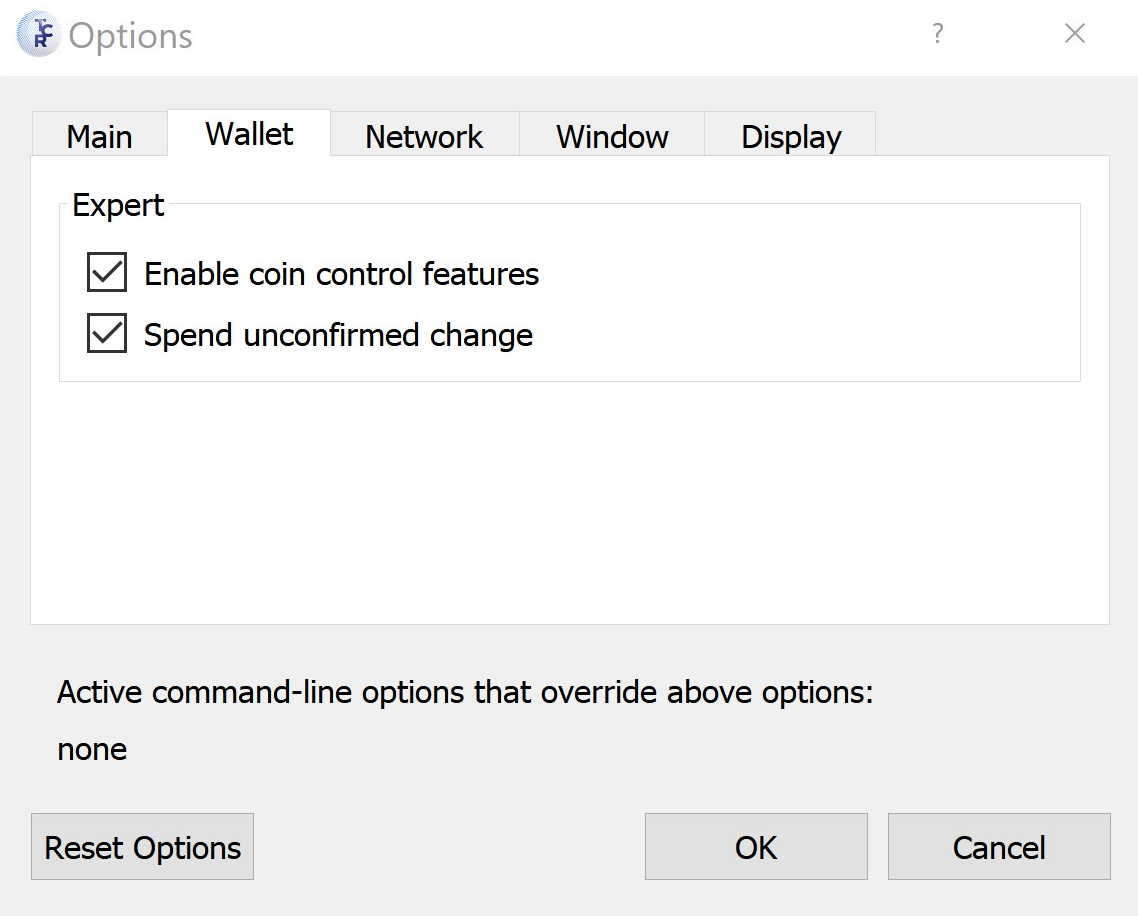
Task: Select the Wallet tab
Action: (x=249, y=134)
